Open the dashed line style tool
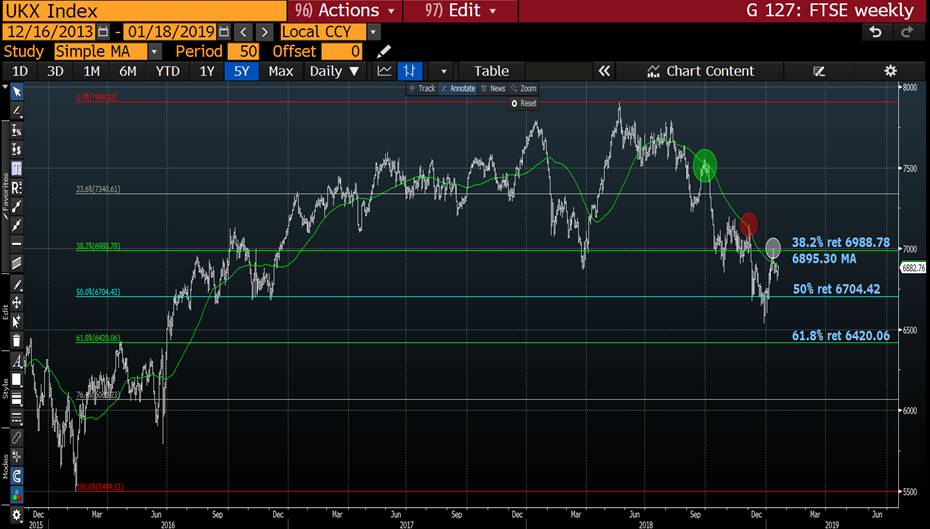Screen dimensions: 930x529 pos(17,418)
